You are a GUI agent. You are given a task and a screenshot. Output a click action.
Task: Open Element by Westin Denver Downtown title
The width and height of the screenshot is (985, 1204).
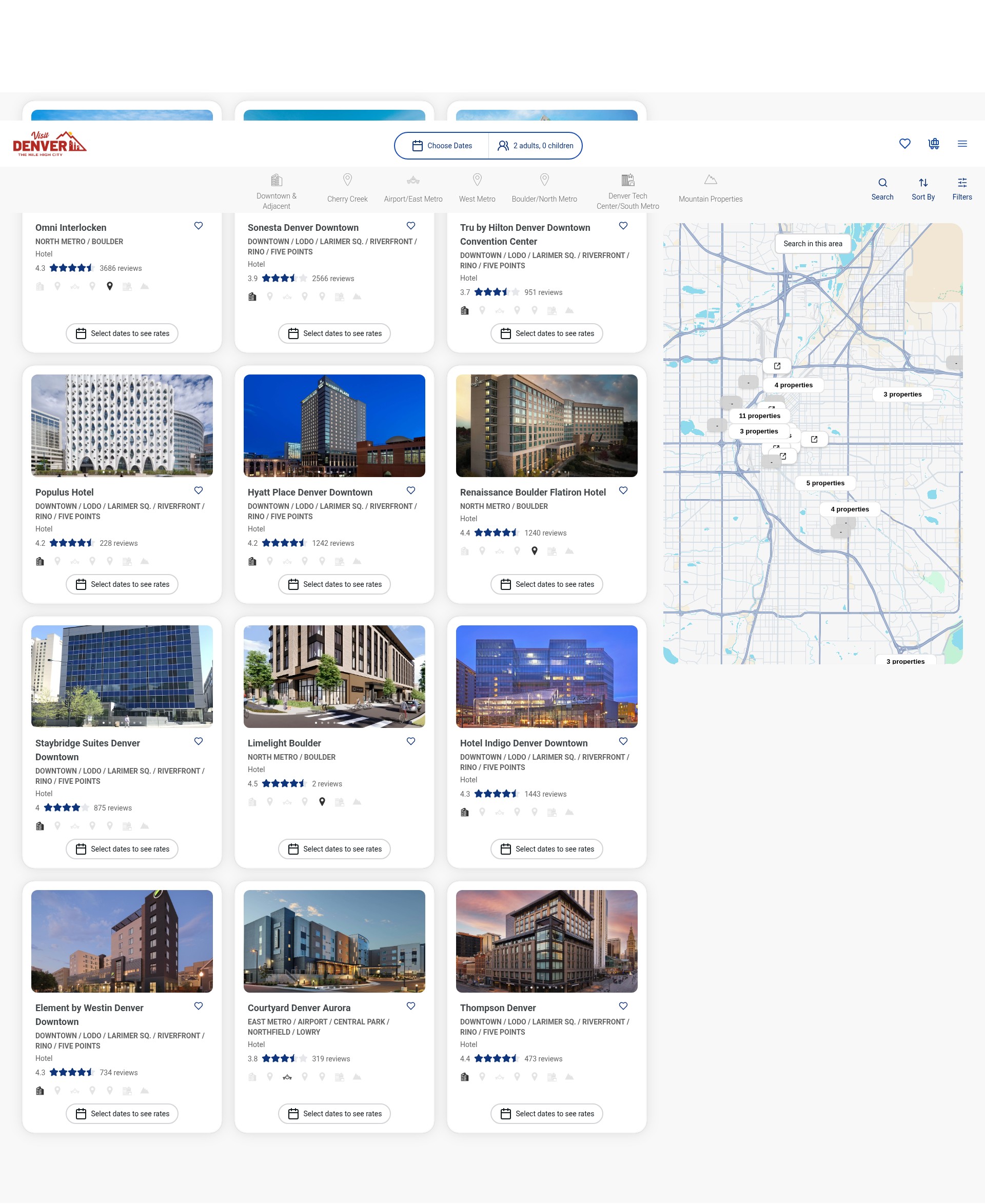point(89,1015)
